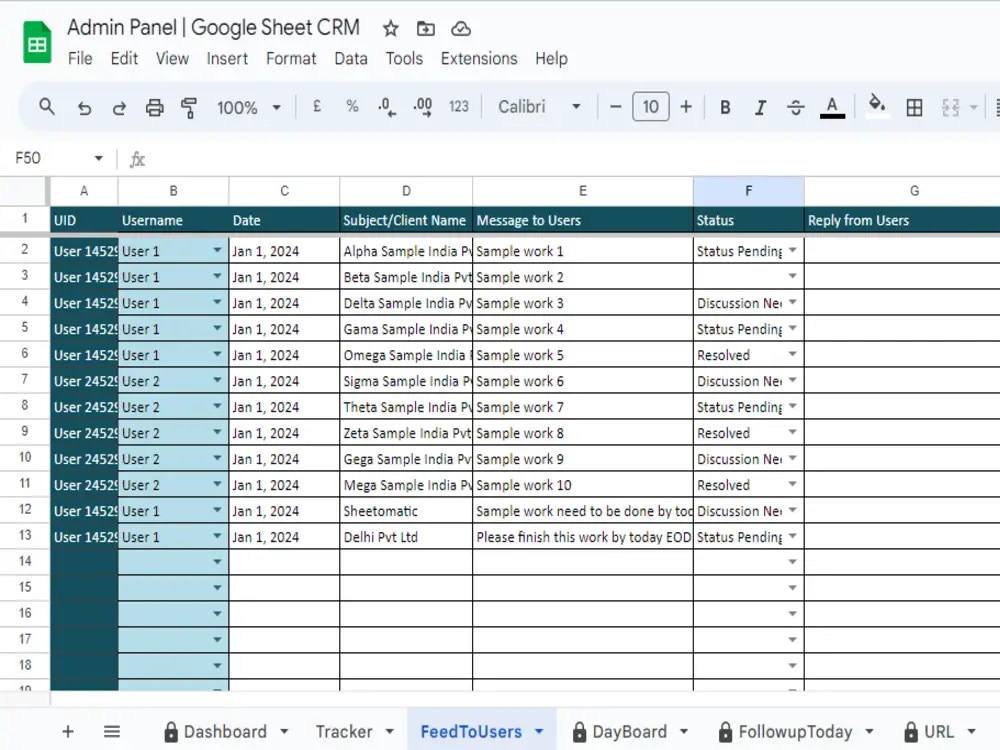This screenshot has height=750, width=1000.
Task: Toggle bold formatting
Action: pyautogui.click(x=725, y=107)
